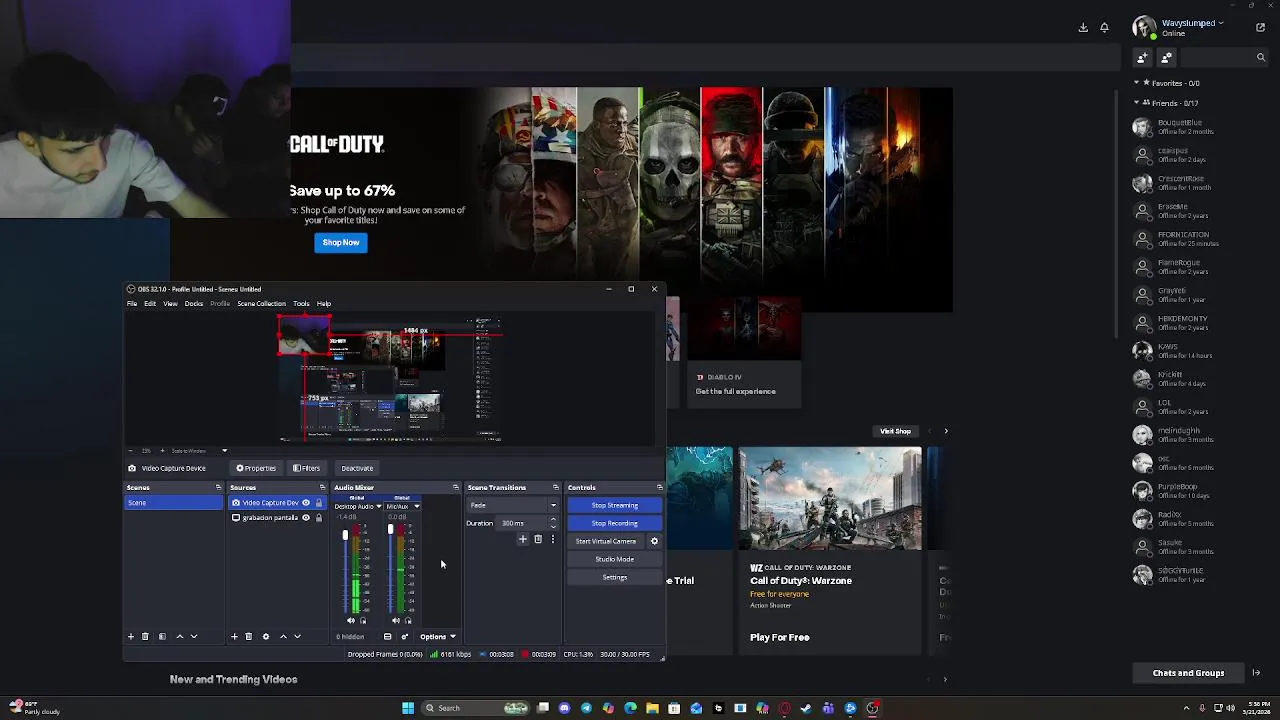1280x720 pixels.
Task: Undock the Audio Mixer panel
Action: coord(456,488)
